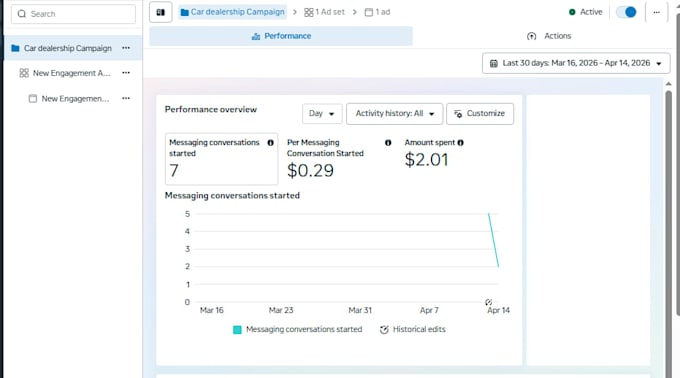The image size is (680, 378).
Task: Select the New Engagement A... ad set row
Action: [x=73, y=73]
